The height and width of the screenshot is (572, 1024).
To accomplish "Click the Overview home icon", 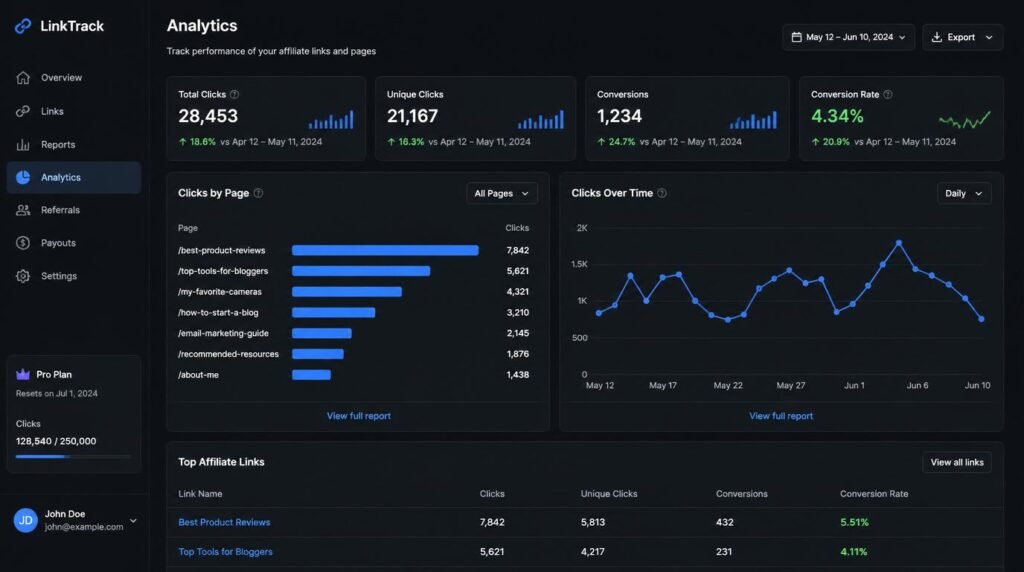I will (x=23, y=78).
